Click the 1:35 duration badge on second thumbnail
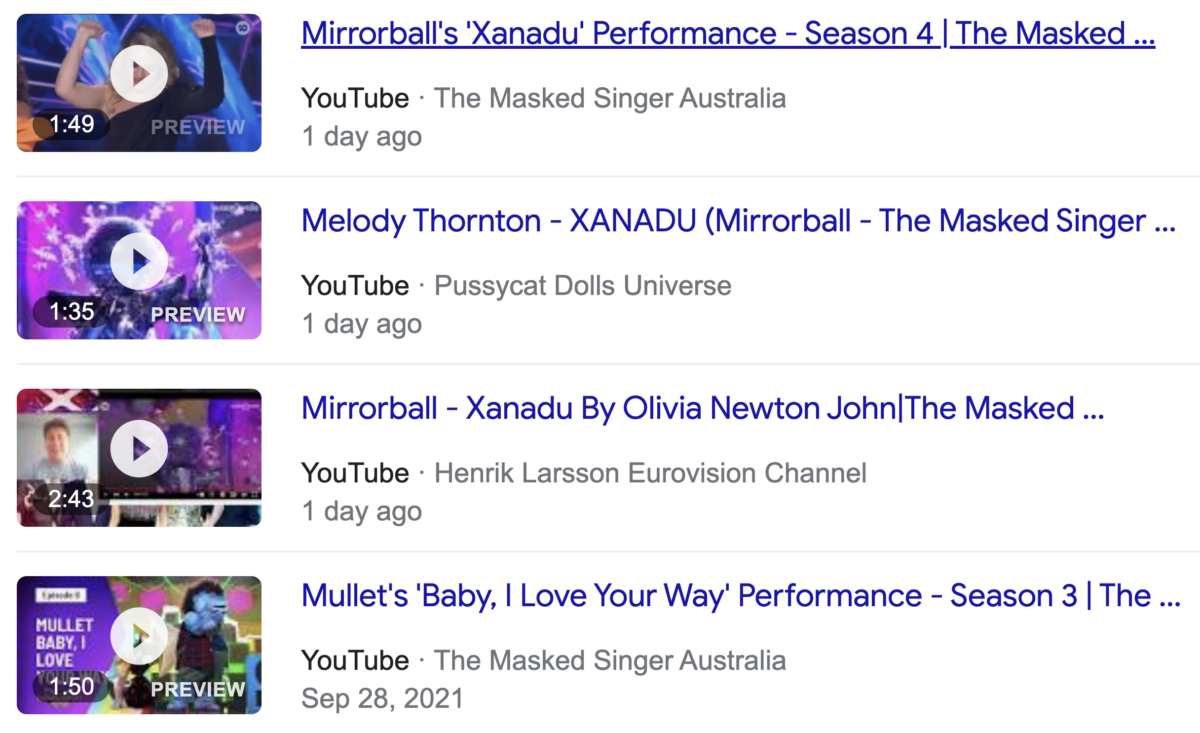Image resolution: width=1200 pixels, height=733 pixels. pos(71,312)
